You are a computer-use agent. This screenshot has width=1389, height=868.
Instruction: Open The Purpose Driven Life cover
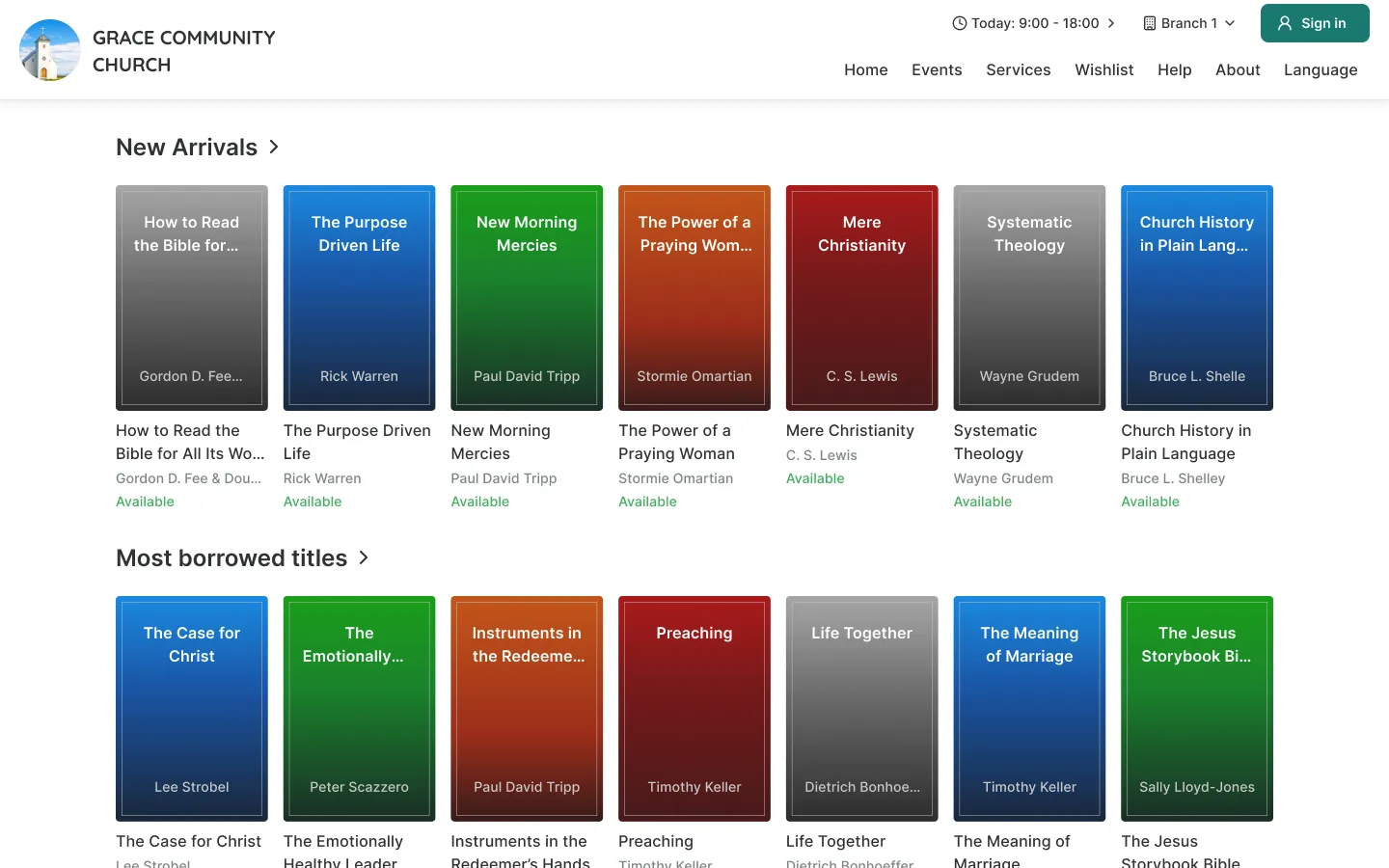pos(359,298)
